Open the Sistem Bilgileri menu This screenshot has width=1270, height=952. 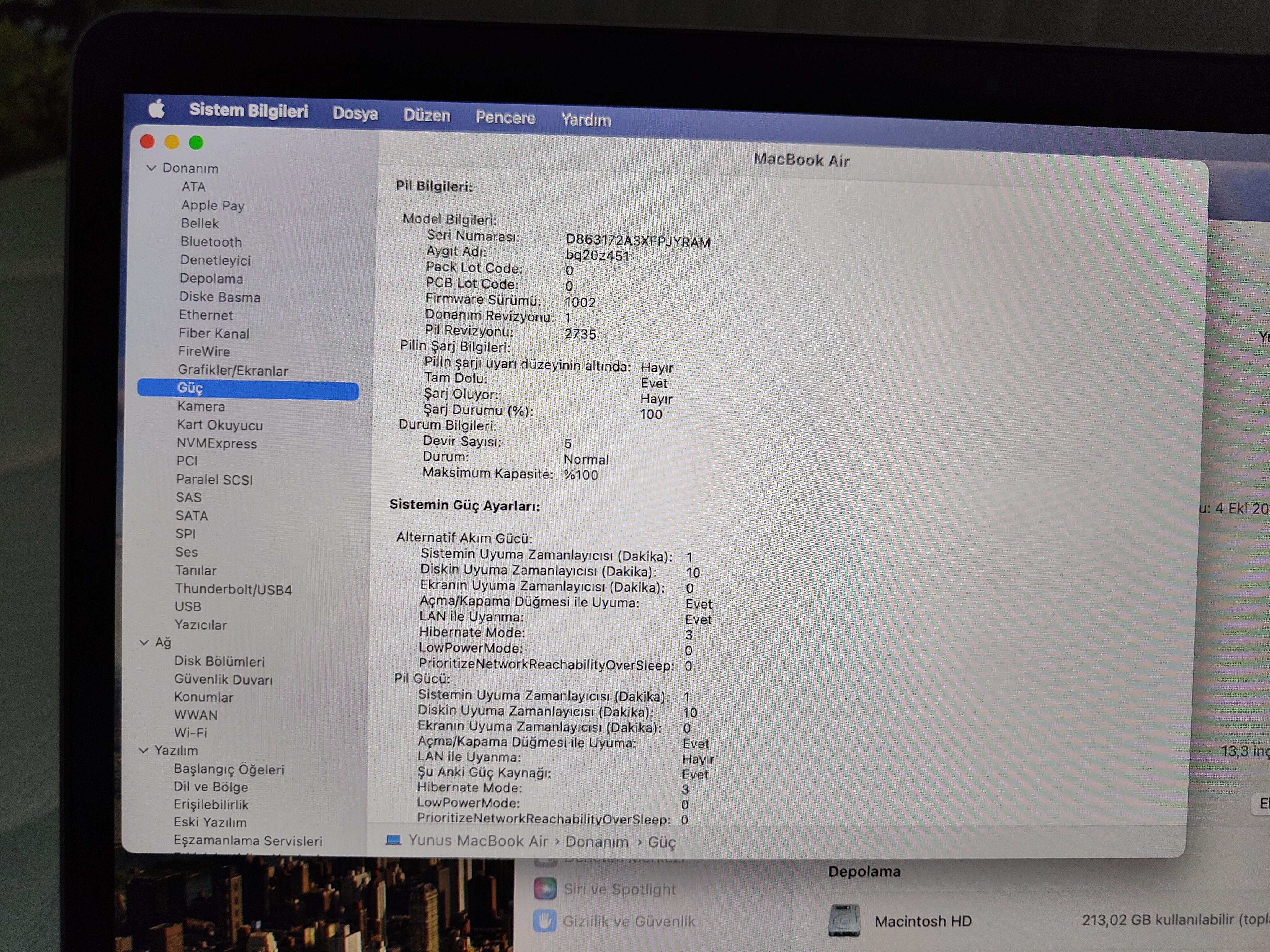(249, 110)
